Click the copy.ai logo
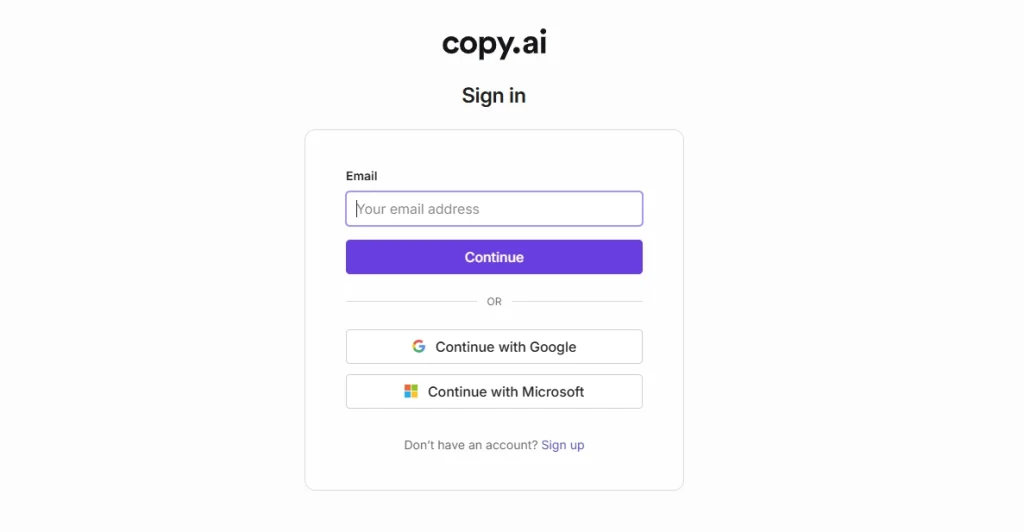The image size is (1024, 532). 494,44
